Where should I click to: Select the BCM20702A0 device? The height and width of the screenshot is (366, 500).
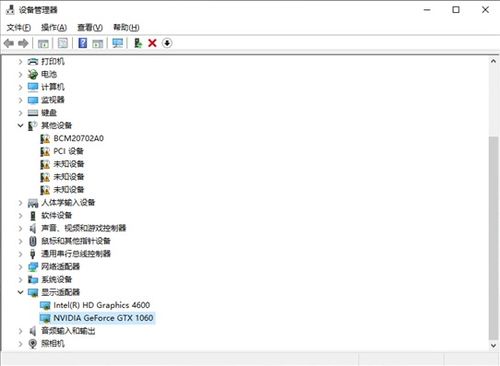(78, 138)
